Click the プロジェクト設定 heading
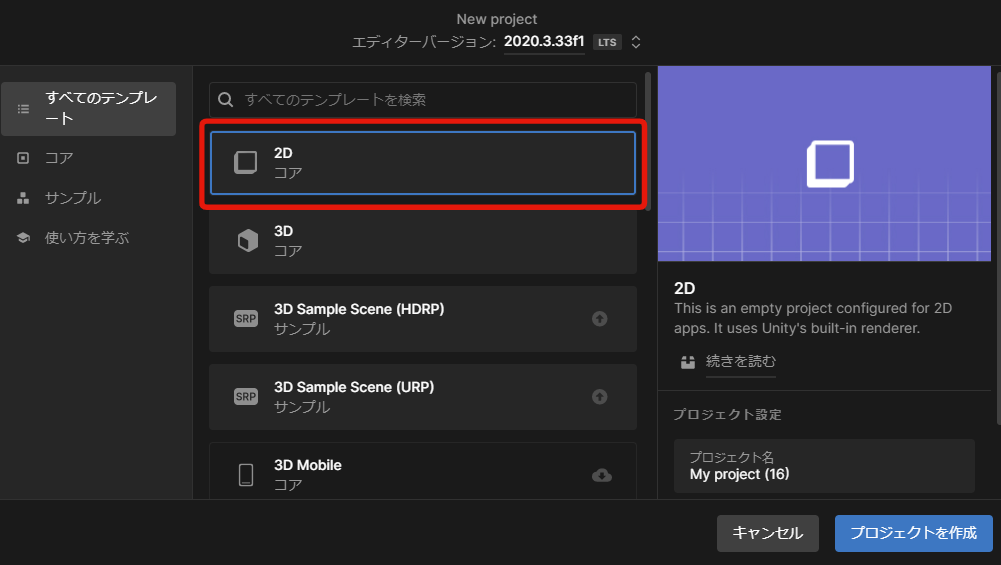Viewport: 1001px width, 565px height. point(727,414)
